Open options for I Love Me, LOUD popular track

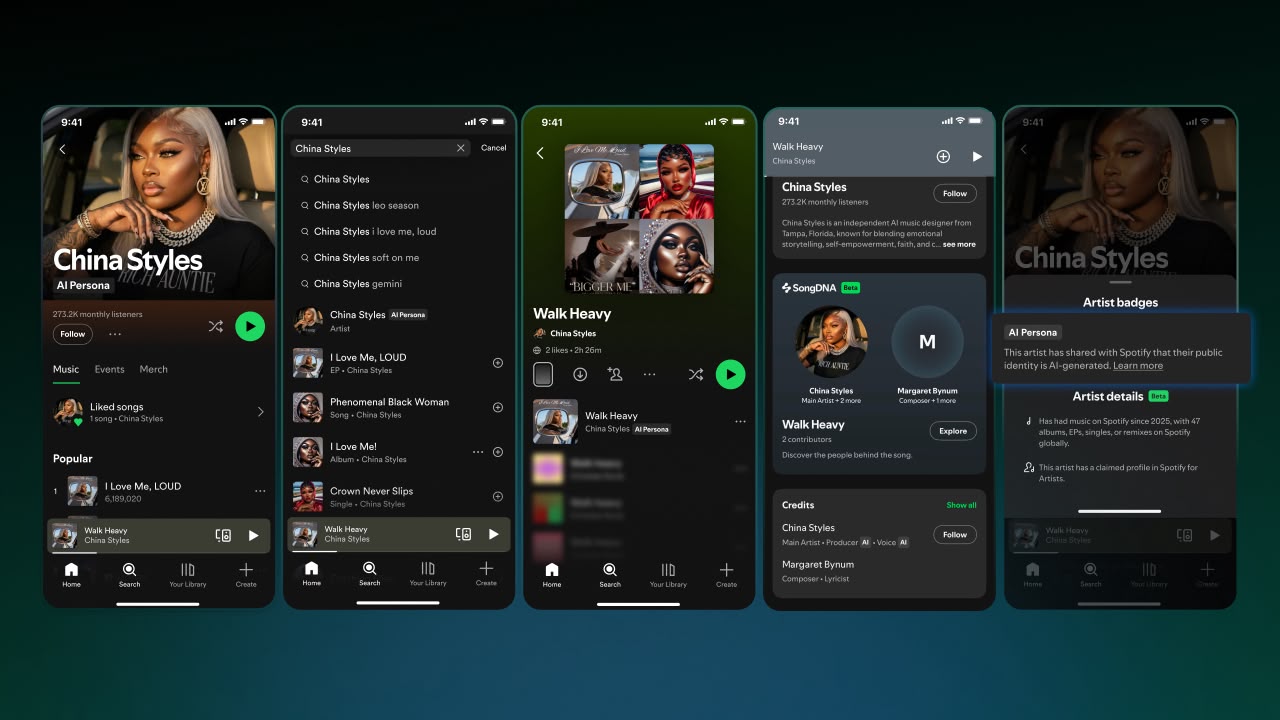tap(260, 491)
